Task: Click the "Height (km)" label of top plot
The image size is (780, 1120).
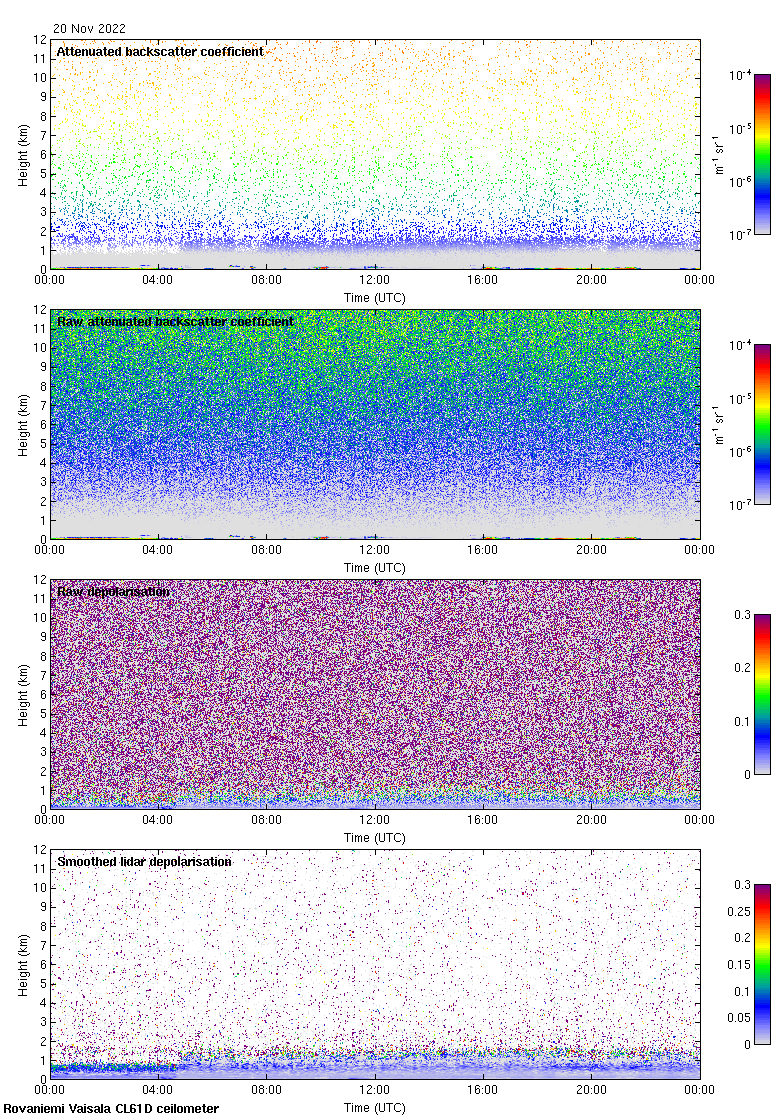Action: 24,154
